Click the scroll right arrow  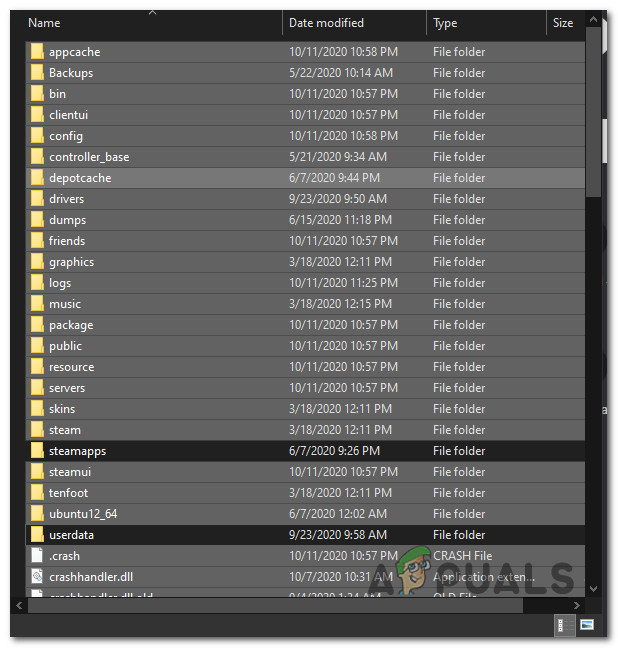[x=577, y=605]
